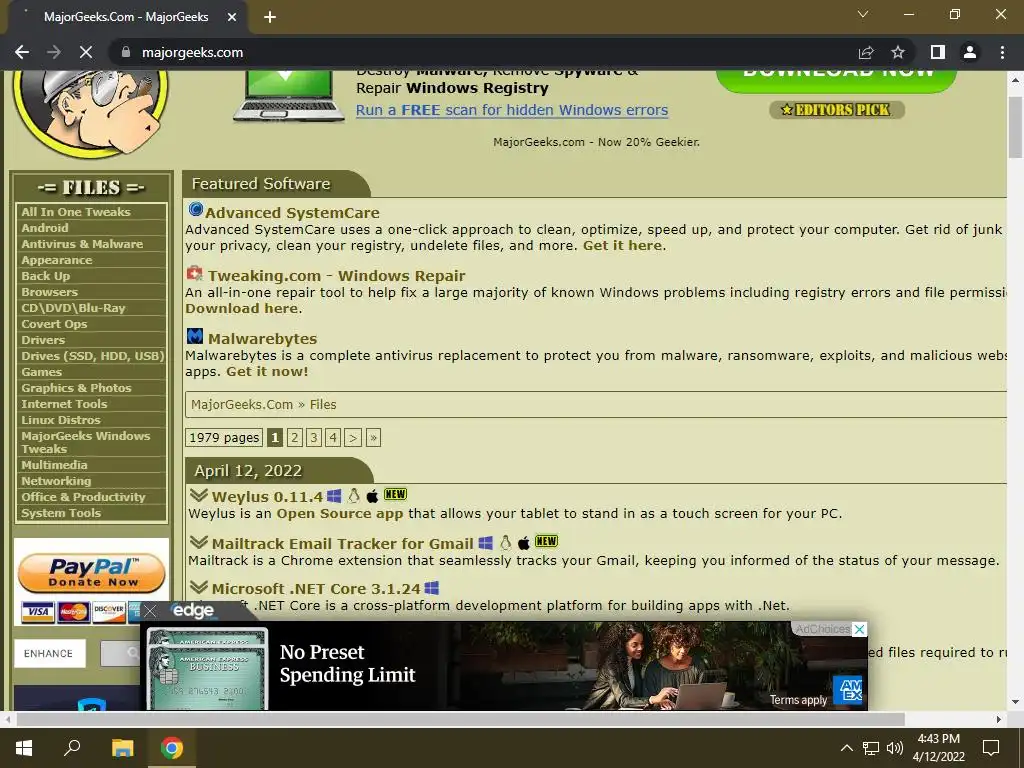This screenshot has width=1024, height=768.
Task: Click Get it now! link
Action: click(267, 372)
